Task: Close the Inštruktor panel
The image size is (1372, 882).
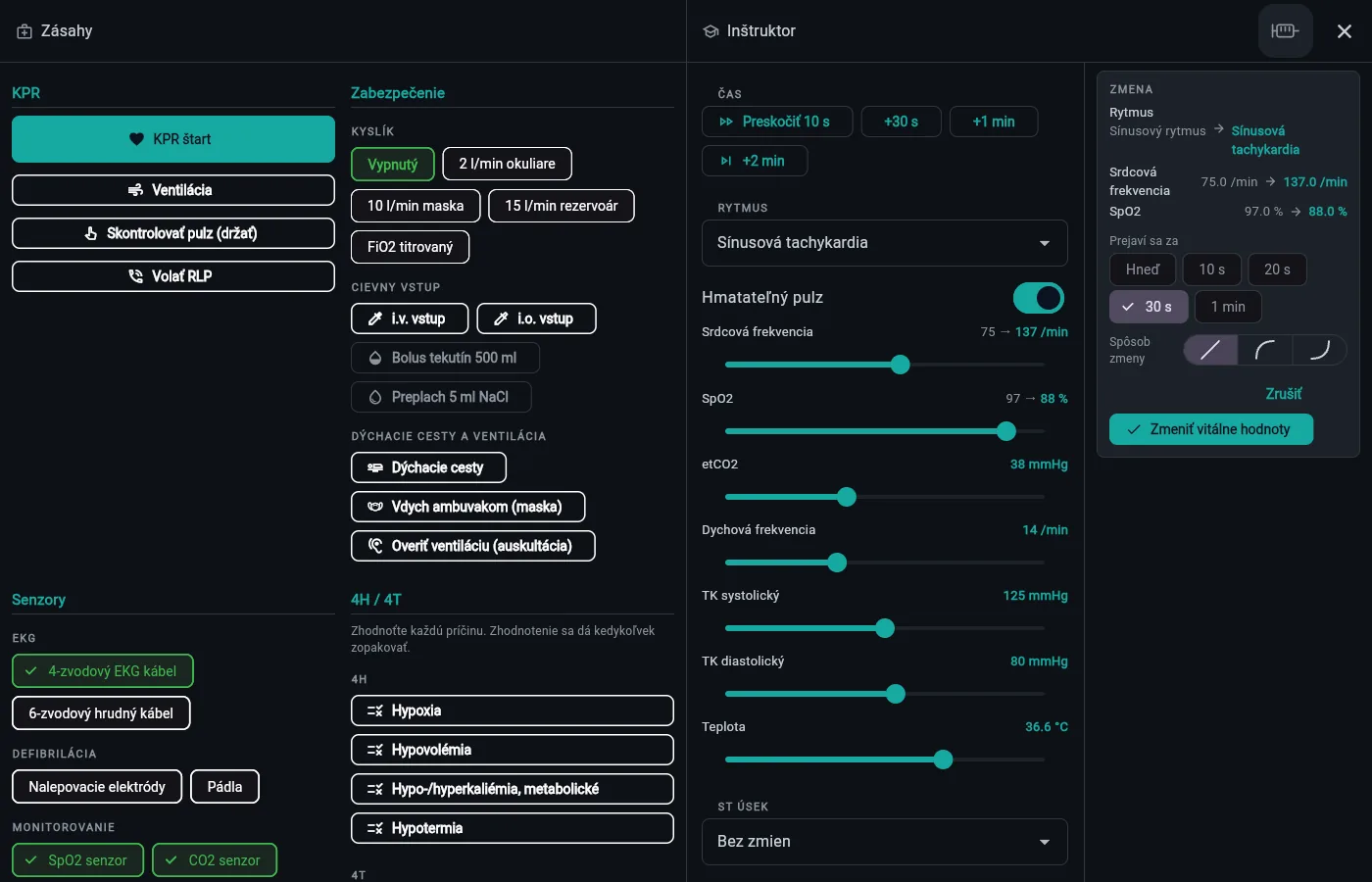Action: pyautogui.click(x=1345, y=31)
